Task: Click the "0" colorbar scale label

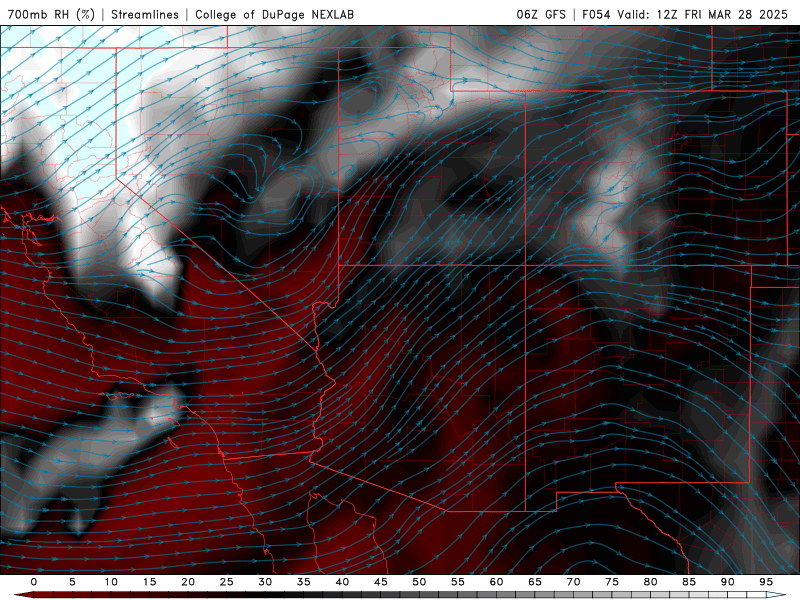Action: pos(34,582)
